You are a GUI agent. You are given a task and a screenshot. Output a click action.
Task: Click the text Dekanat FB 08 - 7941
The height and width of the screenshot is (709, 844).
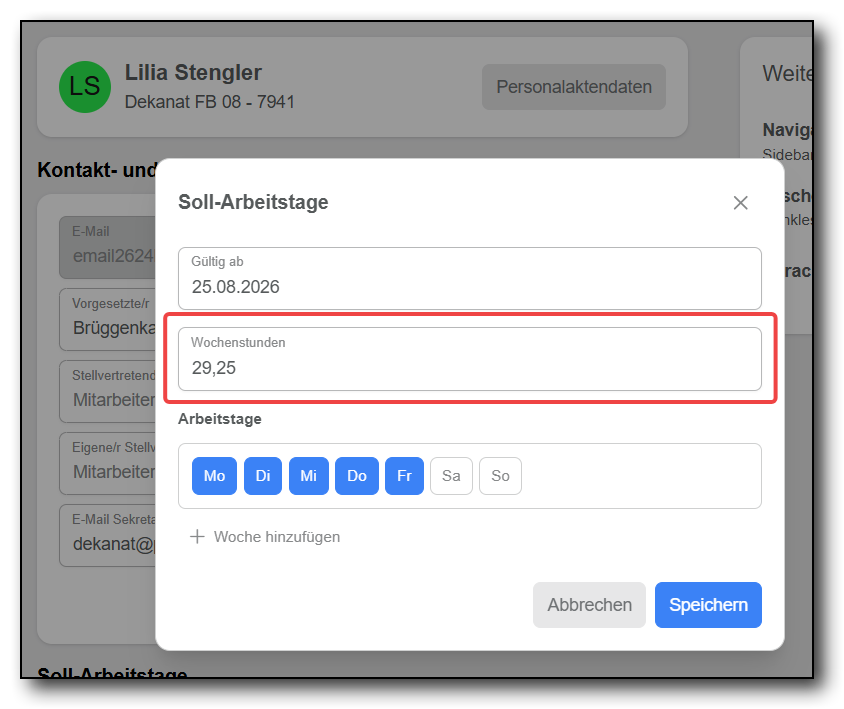(210, 102)
